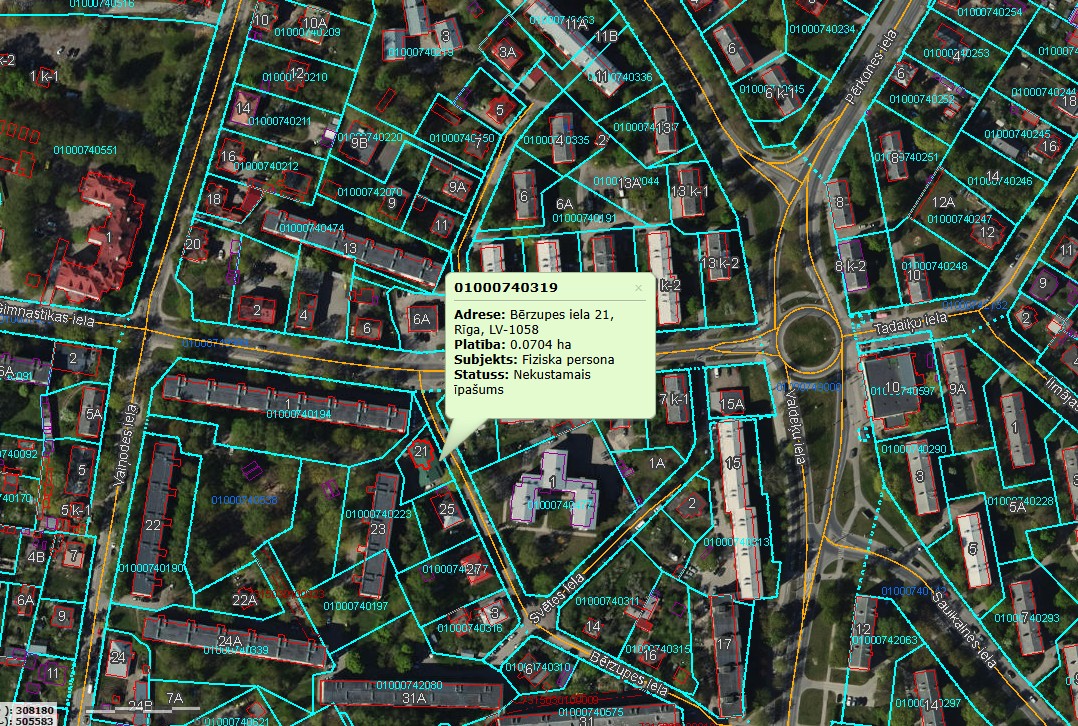Select parcel number 01000740290
Image resolution: width=1078 pixels, height=726 pixels.
point(914,449)
